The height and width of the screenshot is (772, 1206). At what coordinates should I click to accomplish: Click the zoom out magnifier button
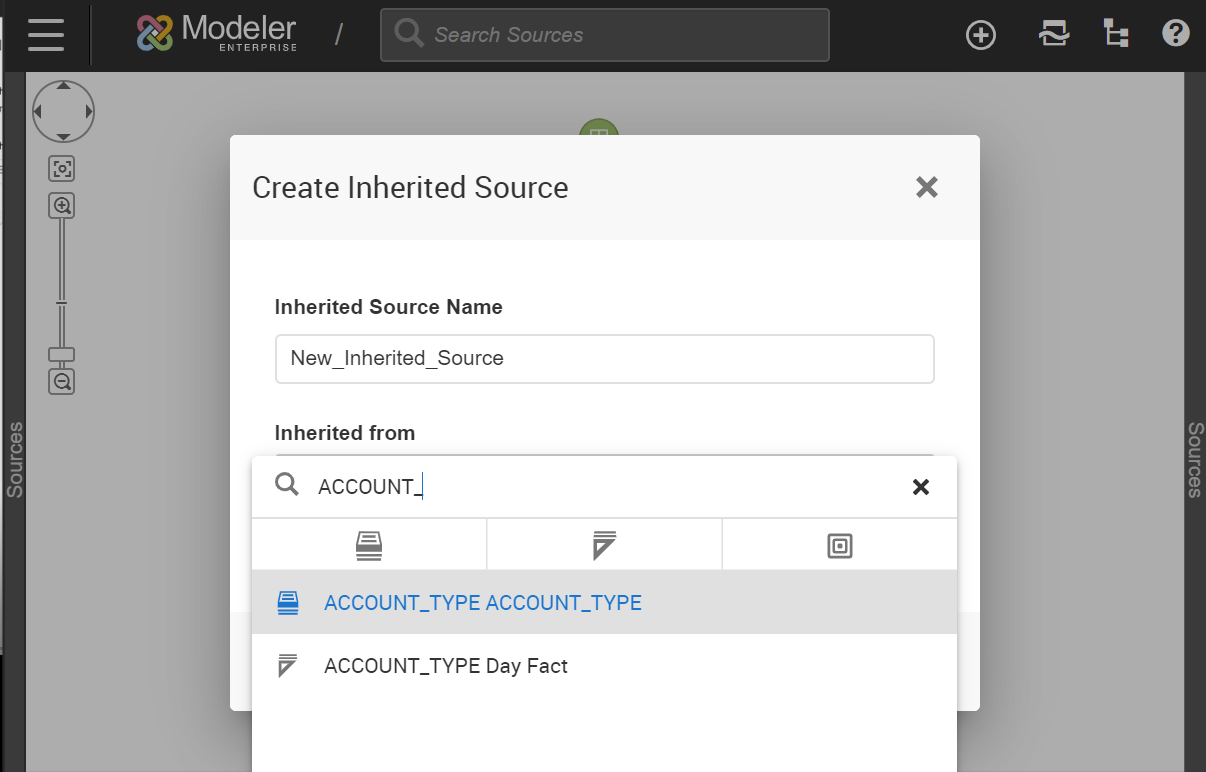point(62,381)
